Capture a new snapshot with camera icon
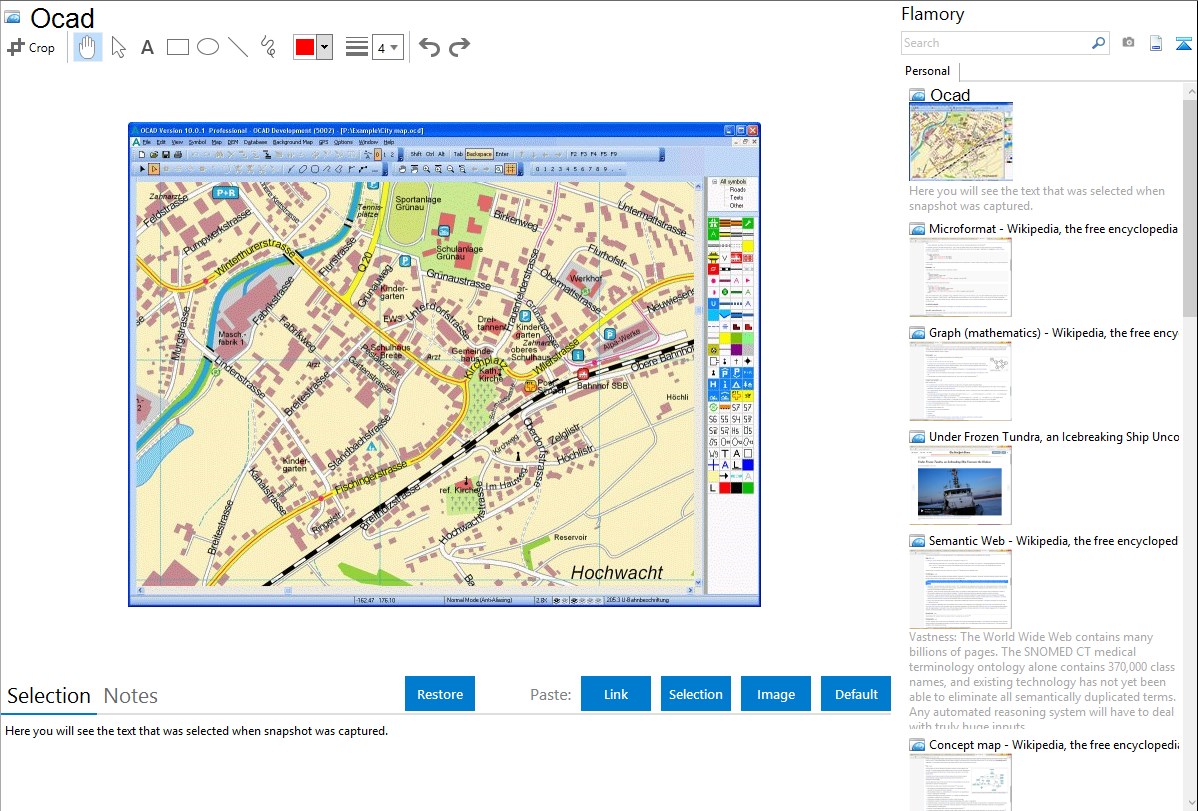Image resolution: width=1198 pixels, height=811 pixels. click(x=1128, y=43)
